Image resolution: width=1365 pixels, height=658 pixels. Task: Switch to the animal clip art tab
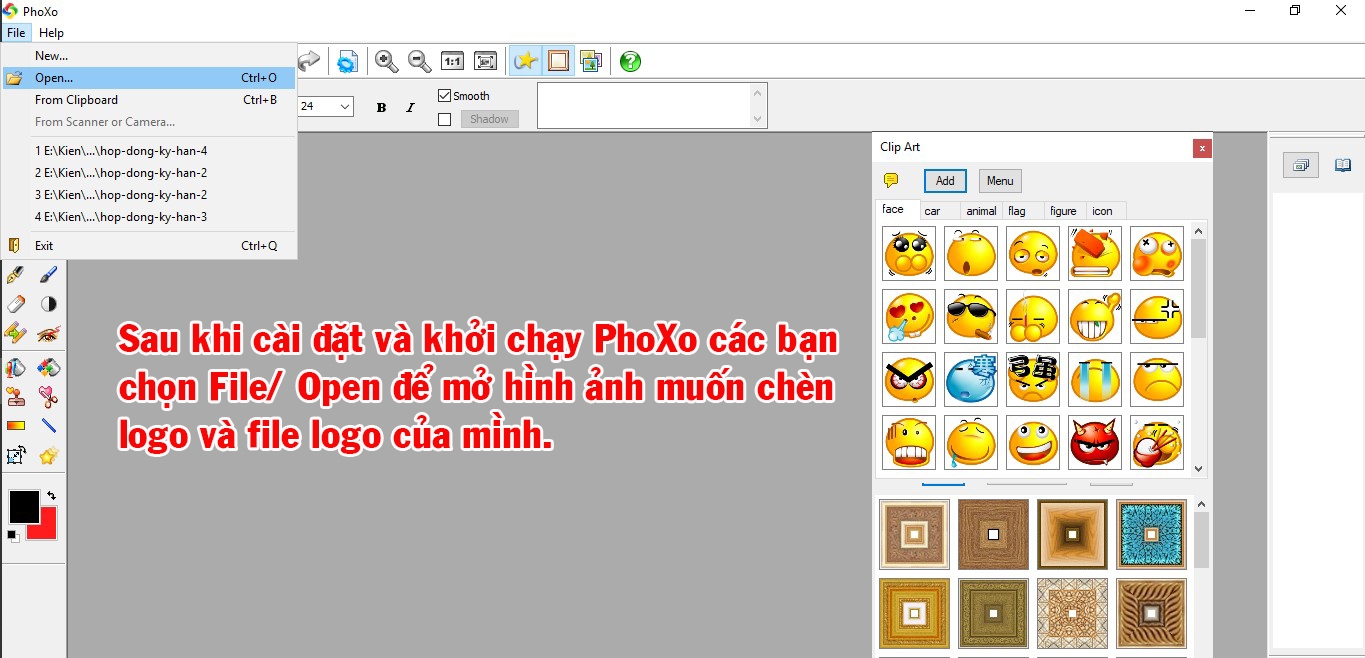point(981,211)
